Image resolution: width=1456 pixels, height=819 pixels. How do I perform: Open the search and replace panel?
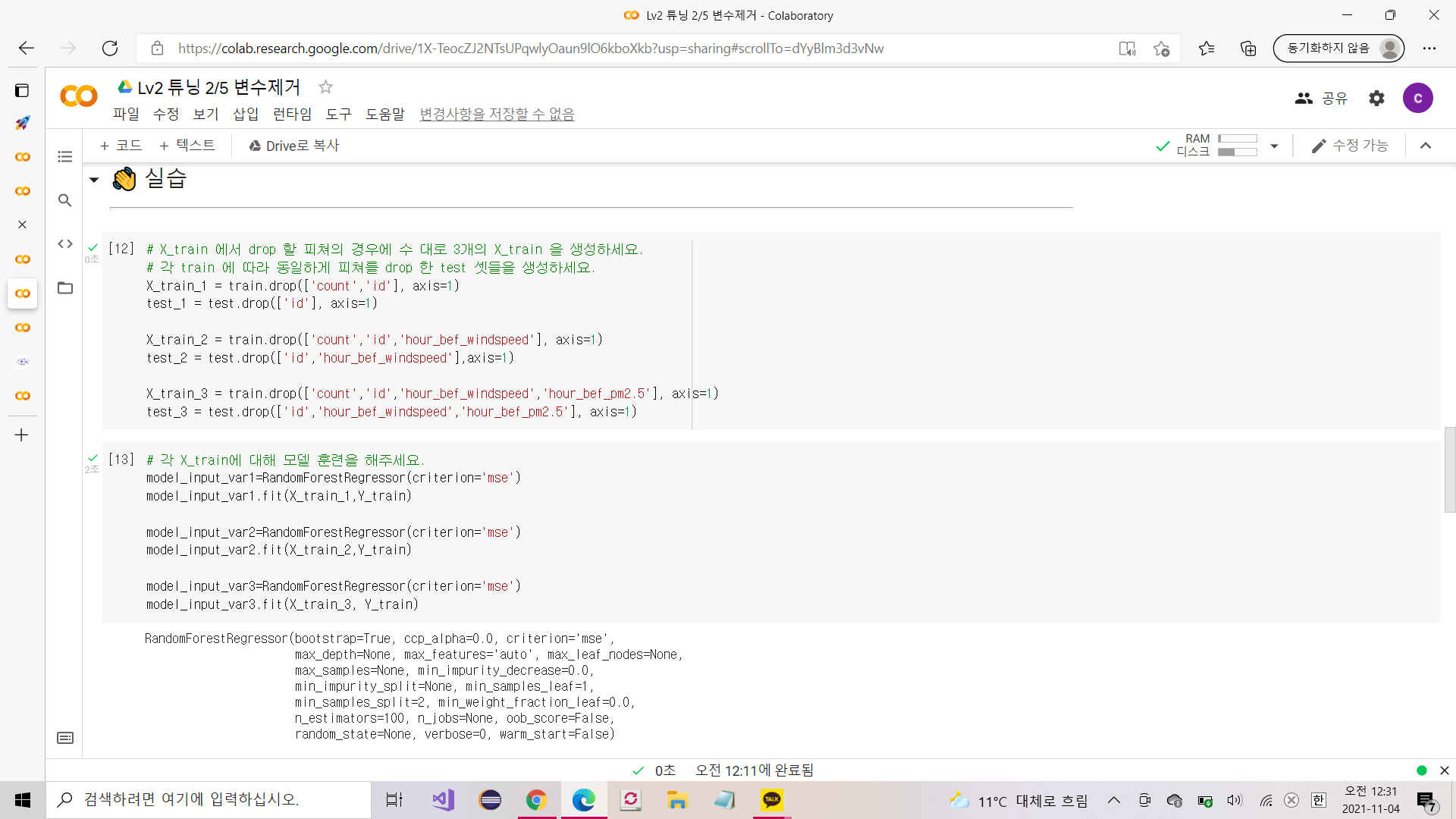pyautogui.click(x=65, y=200)
